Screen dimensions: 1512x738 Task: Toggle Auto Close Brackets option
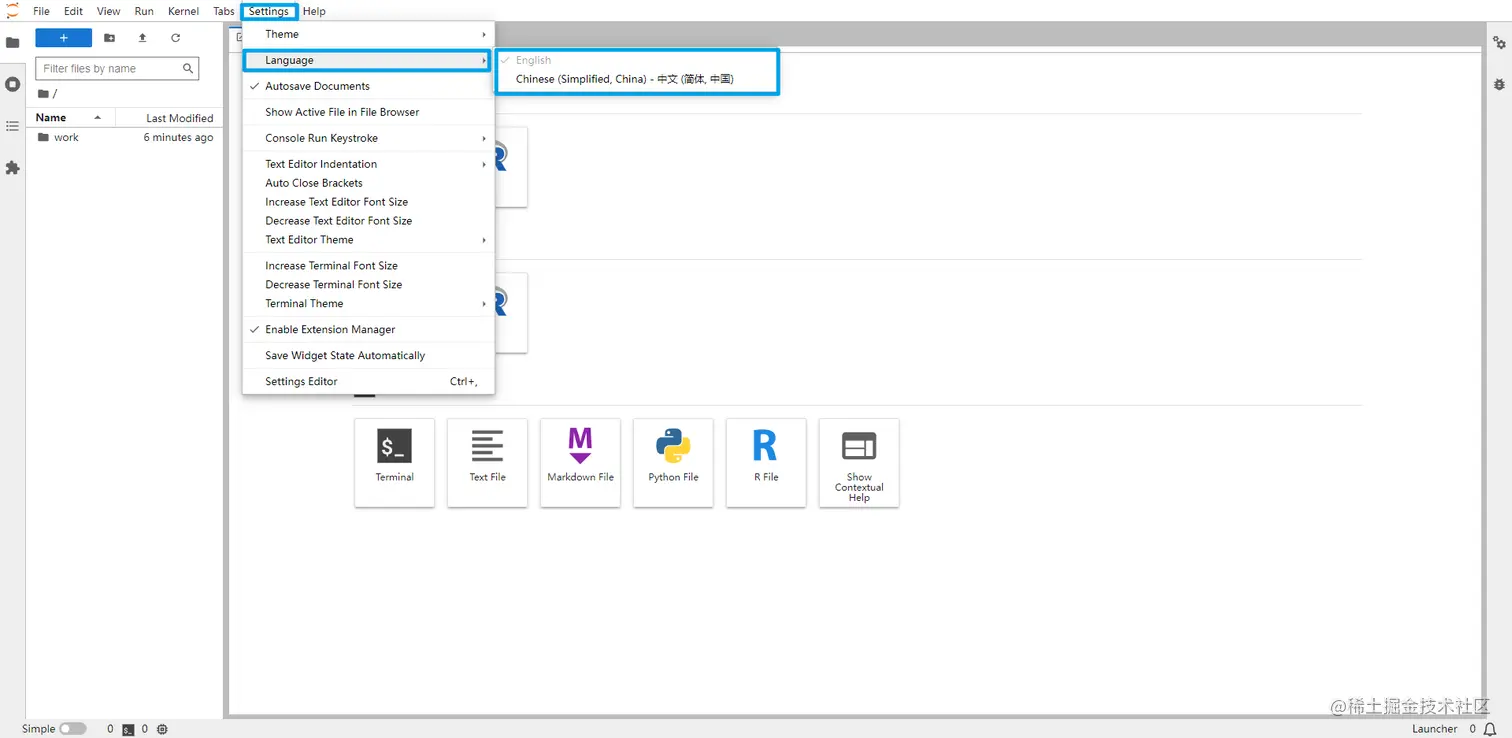[368, 183]
